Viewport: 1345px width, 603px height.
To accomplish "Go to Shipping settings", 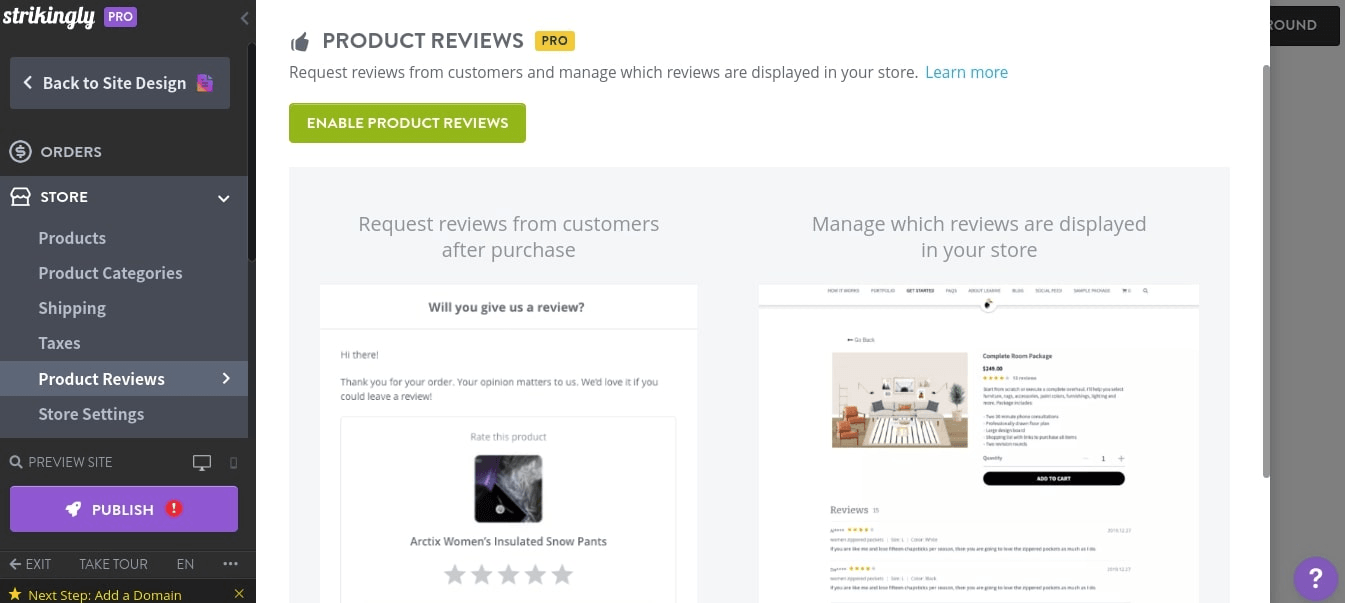I will (72, 308).
